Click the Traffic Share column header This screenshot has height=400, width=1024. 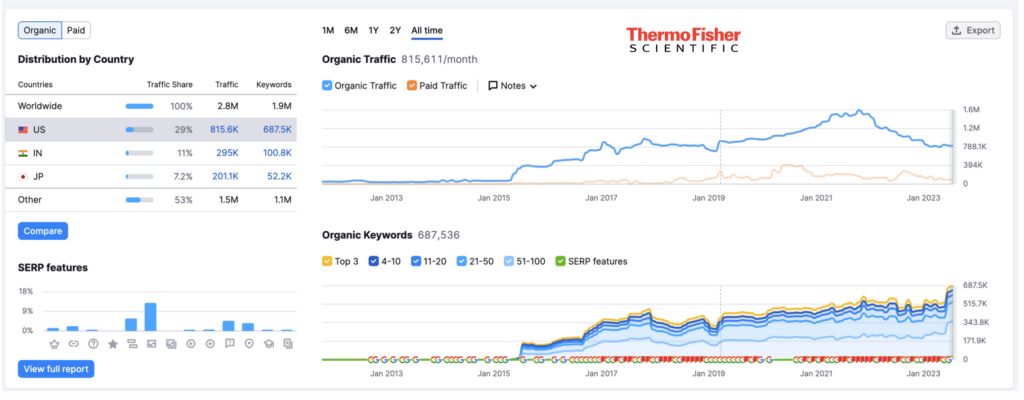click(170, 85)
